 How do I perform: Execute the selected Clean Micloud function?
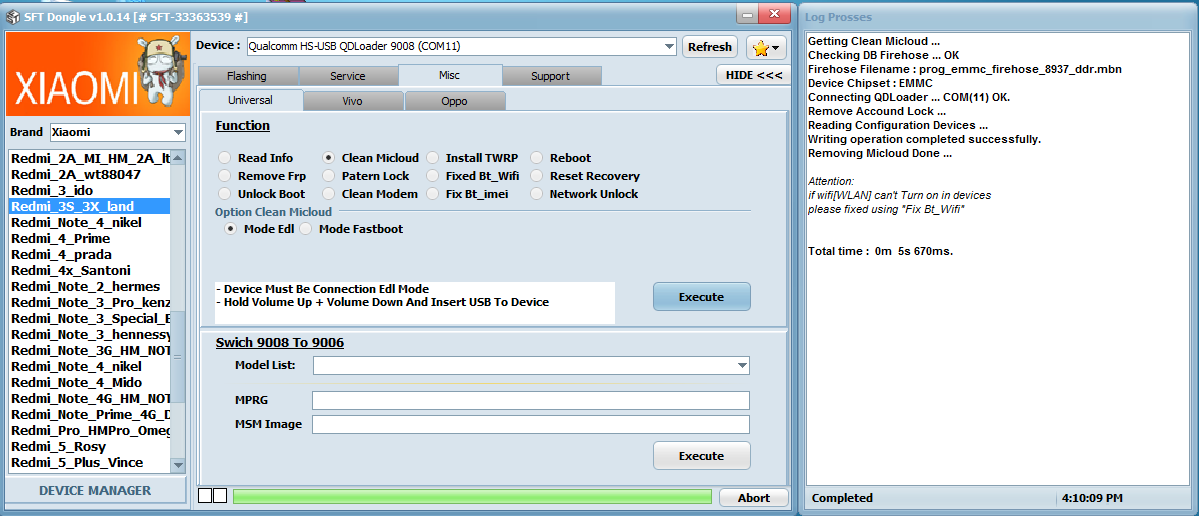701,297
